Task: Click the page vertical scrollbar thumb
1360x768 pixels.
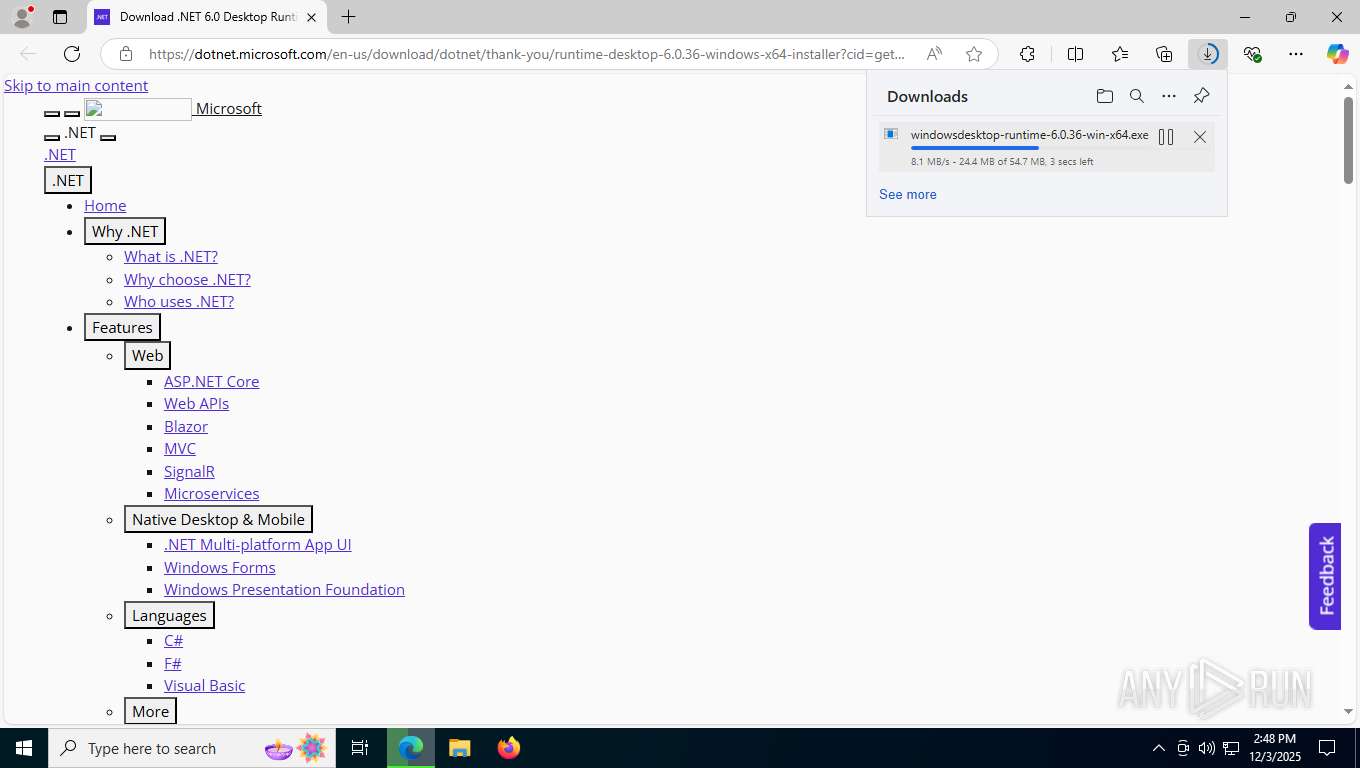Action: point(1348,139)
